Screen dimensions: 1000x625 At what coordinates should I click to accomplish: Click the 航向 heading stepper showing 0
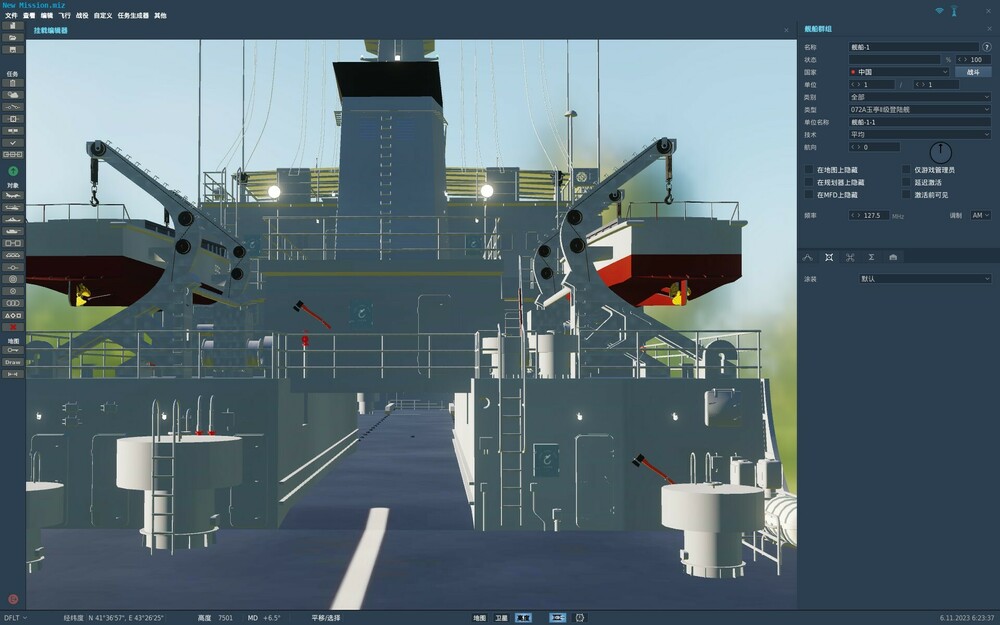874,147
